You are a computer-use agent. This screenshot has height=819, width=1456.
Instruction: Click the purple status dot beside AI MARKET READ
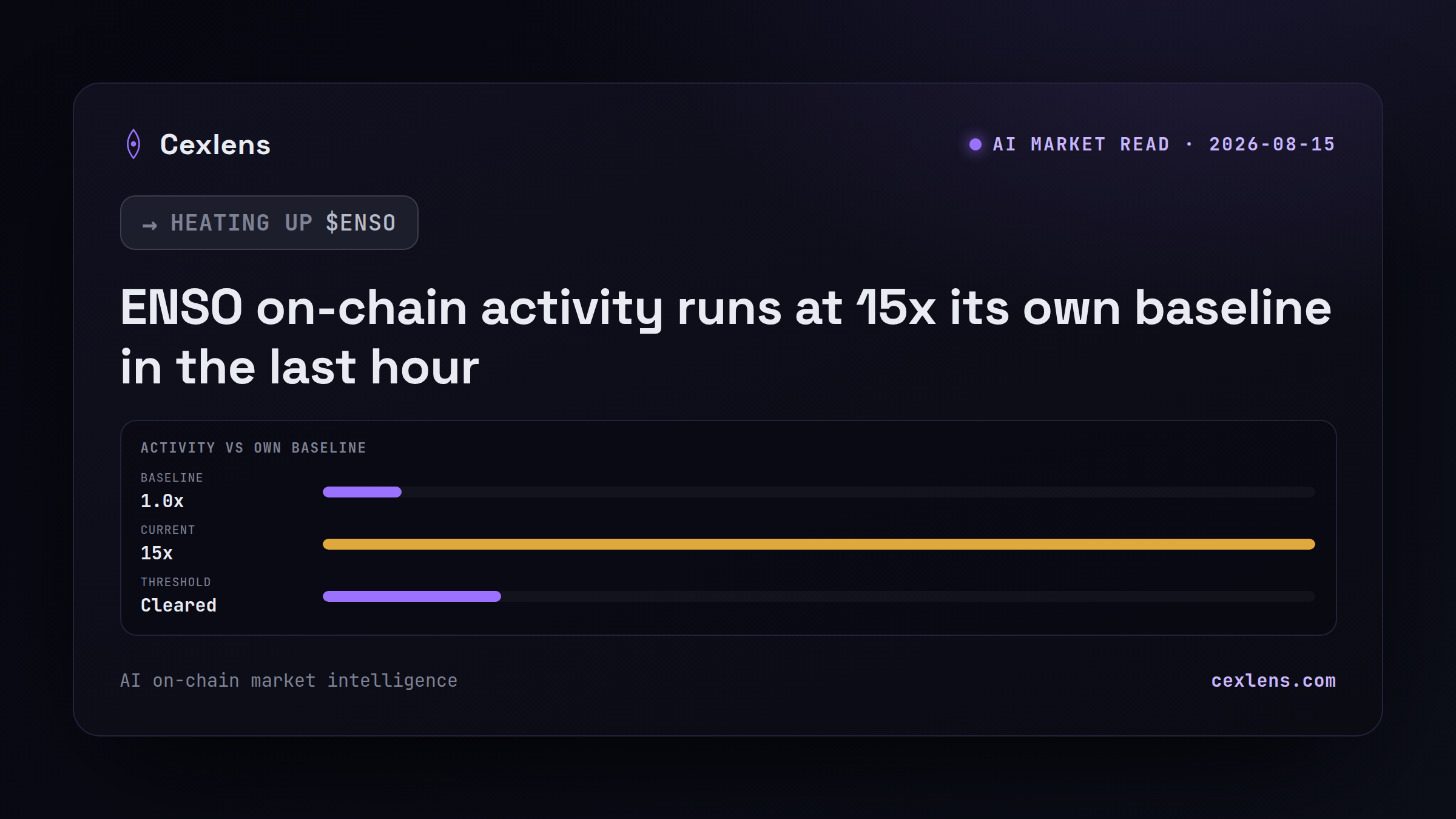click(x=976, y=144)
